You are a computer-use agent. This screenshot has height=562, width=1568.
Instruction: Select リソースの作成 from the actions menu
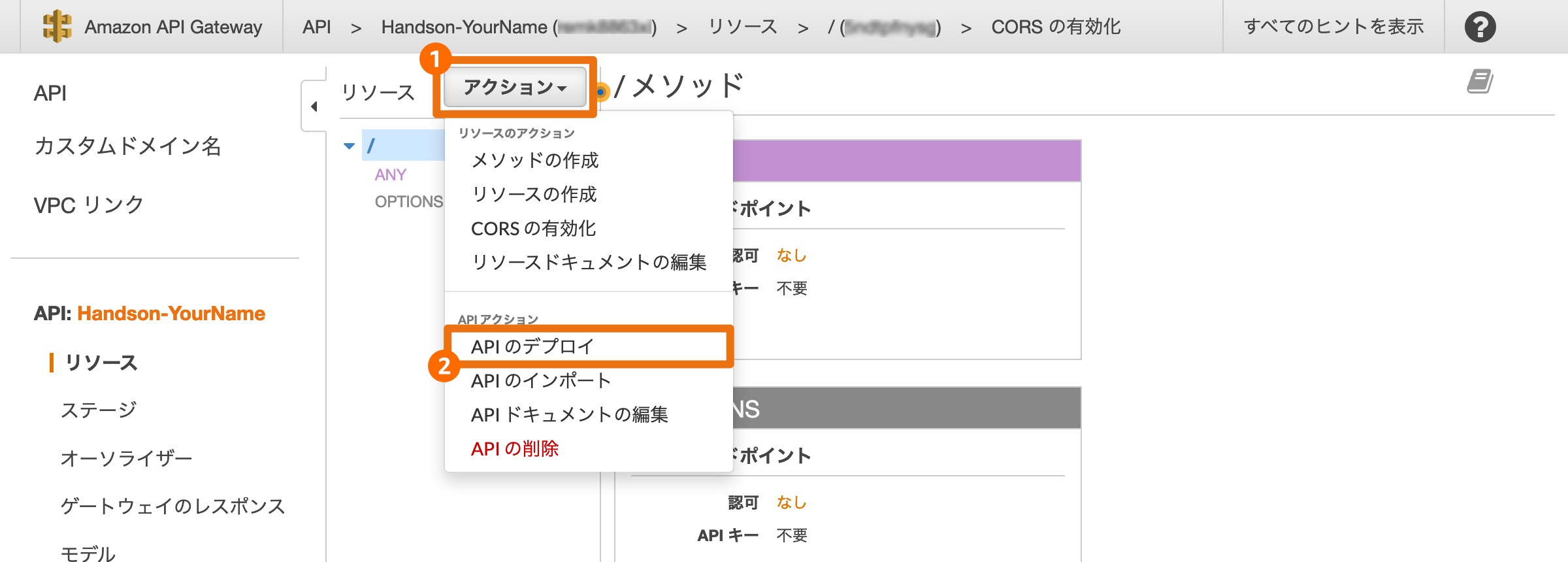click(534, 194)
